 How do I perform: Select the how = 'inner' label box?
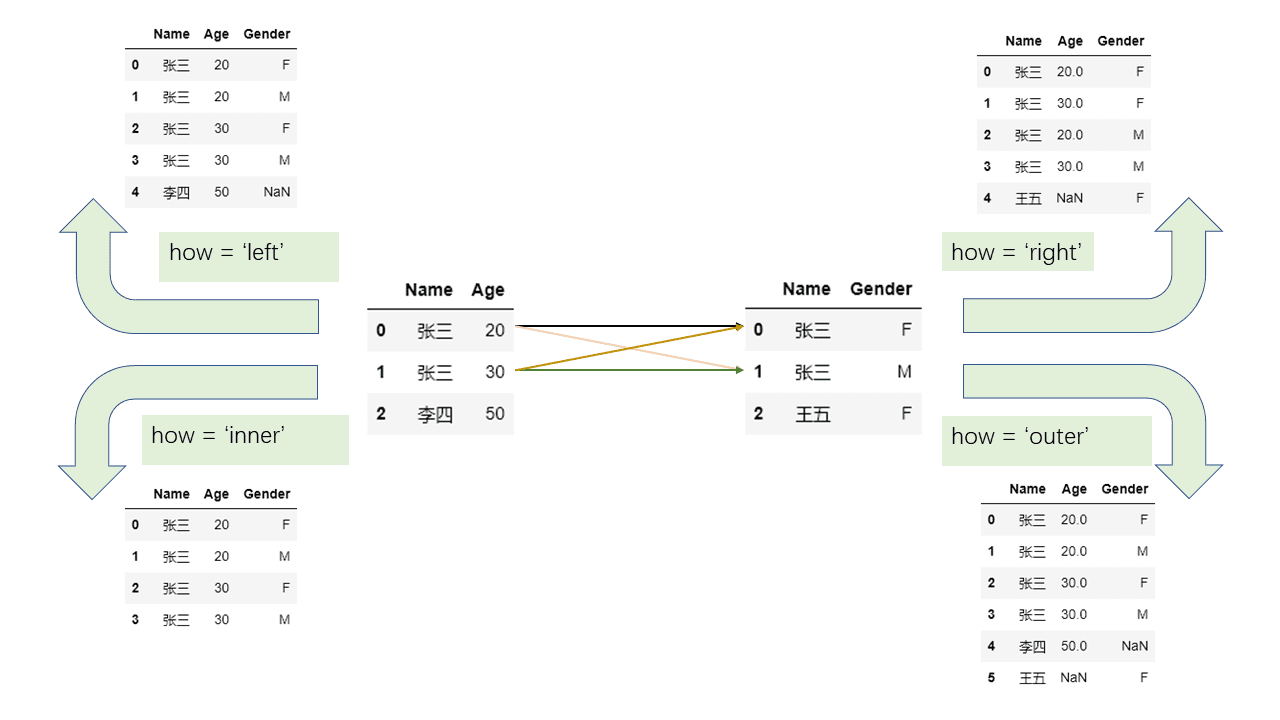coord(245,440)
